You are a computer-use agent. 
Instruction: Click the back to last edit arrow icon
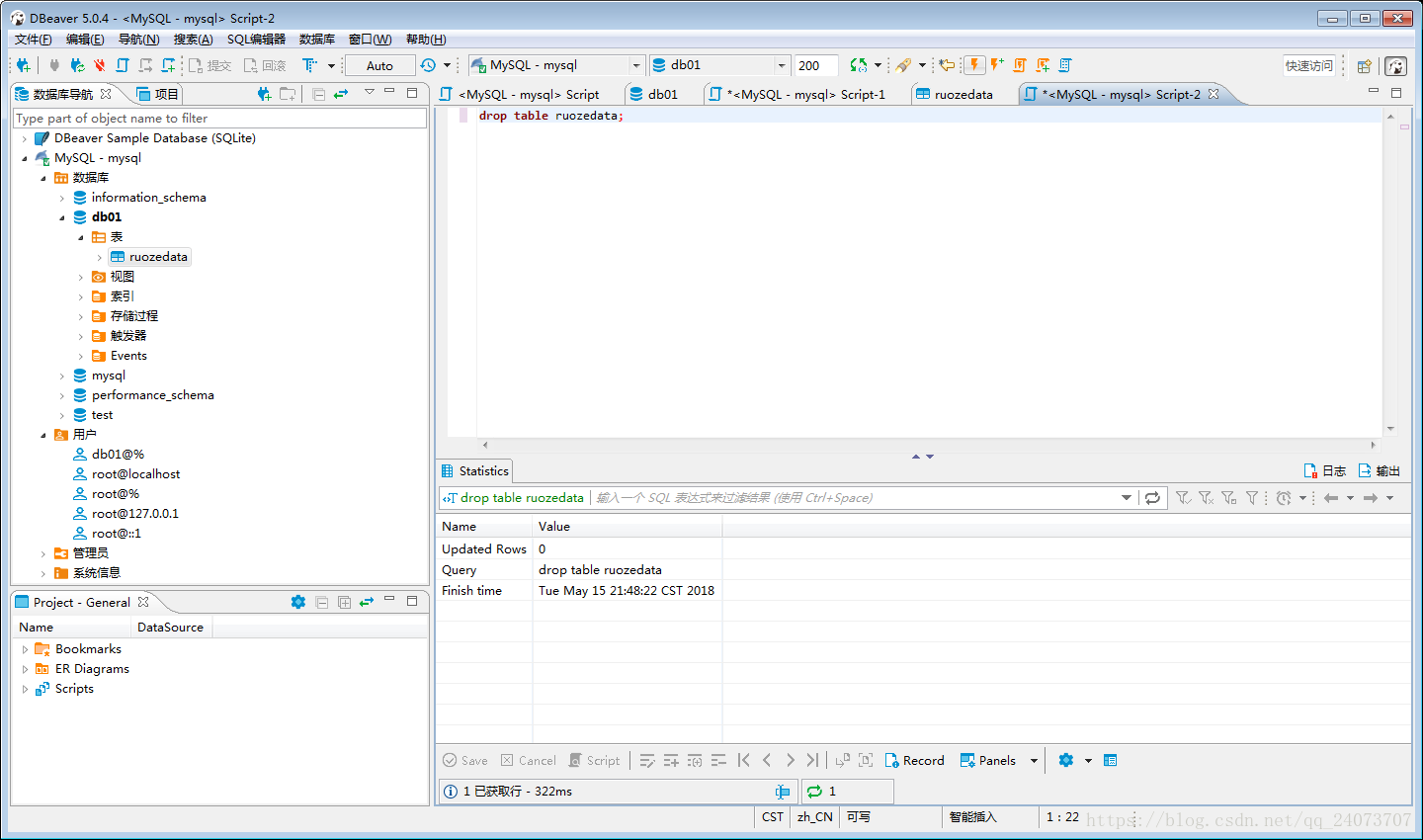947,65
